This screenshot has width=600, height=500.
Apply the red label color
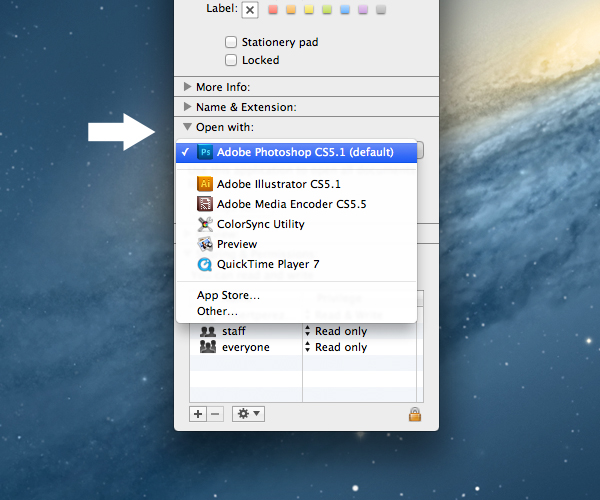(x=273, y=9)
